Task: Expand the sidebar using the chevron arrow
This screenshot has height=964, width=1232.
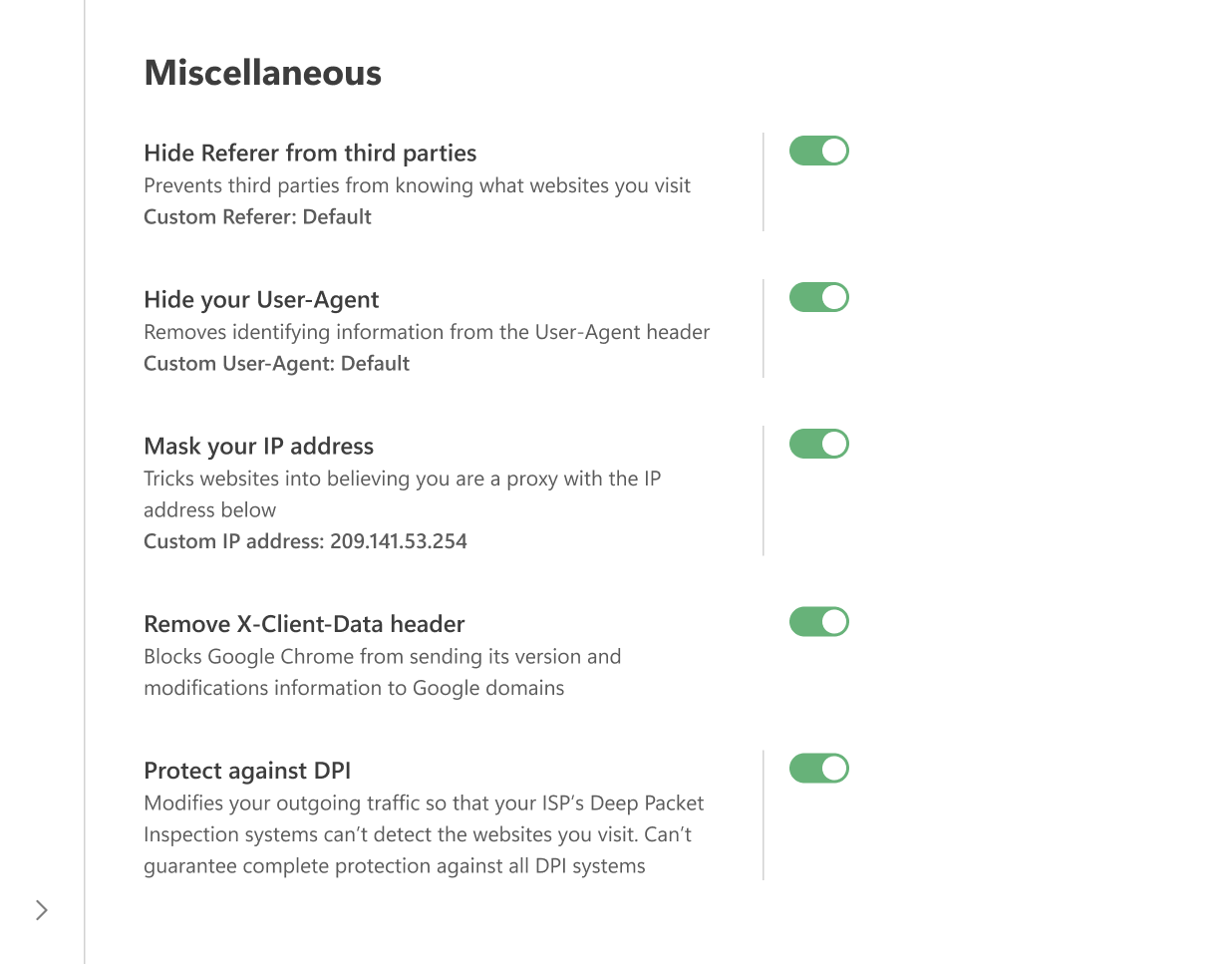Action: (41, 910)
